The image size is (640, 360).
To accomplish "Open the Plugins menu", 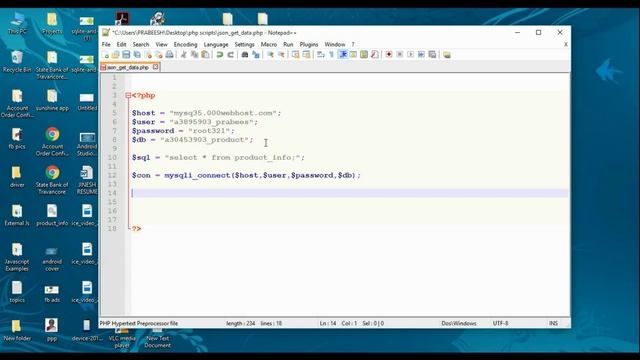I will pyautogui.click(x=309, y=44).
